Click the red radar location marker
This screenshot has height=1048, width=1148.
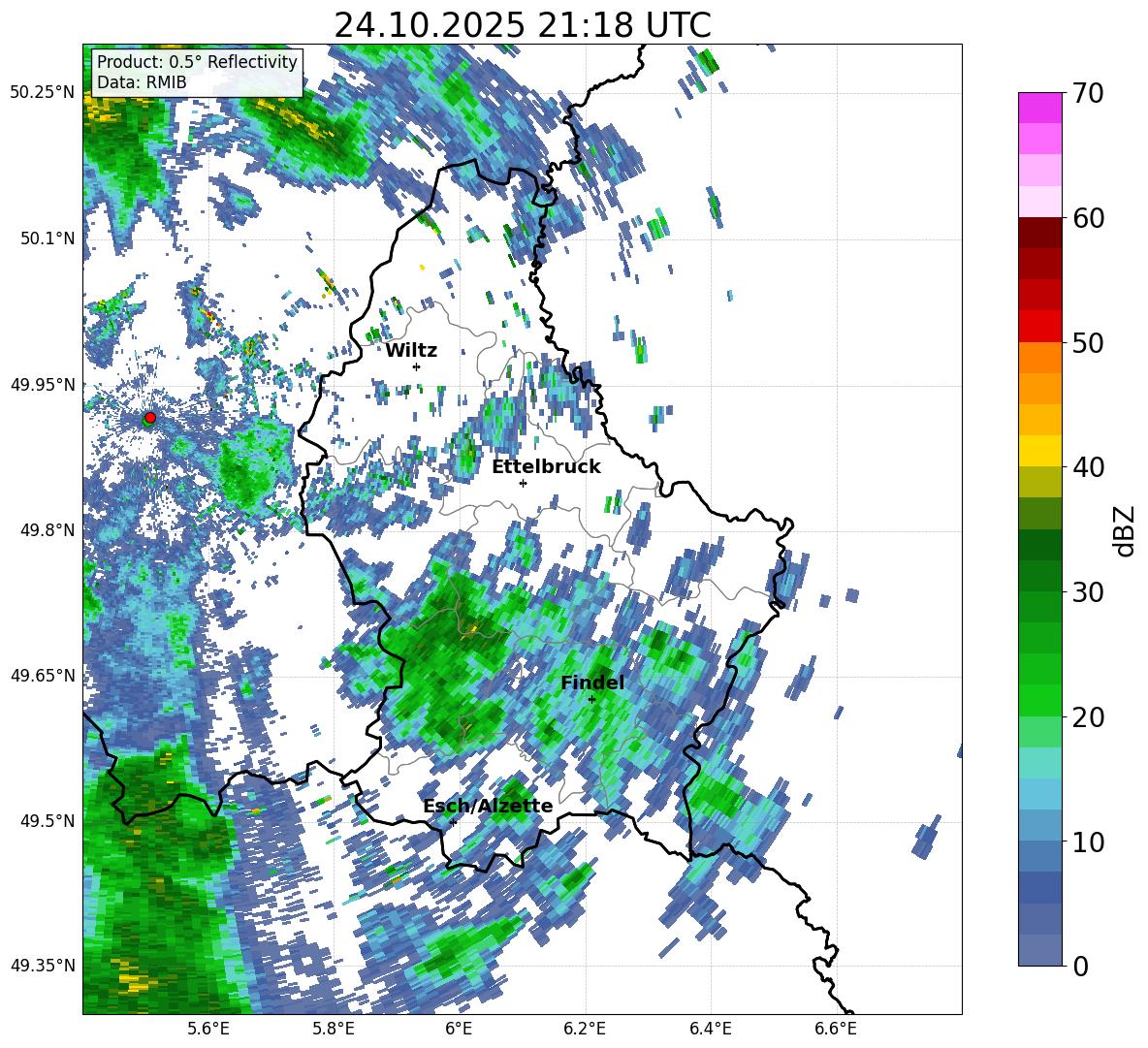click(x=150, y=417)
